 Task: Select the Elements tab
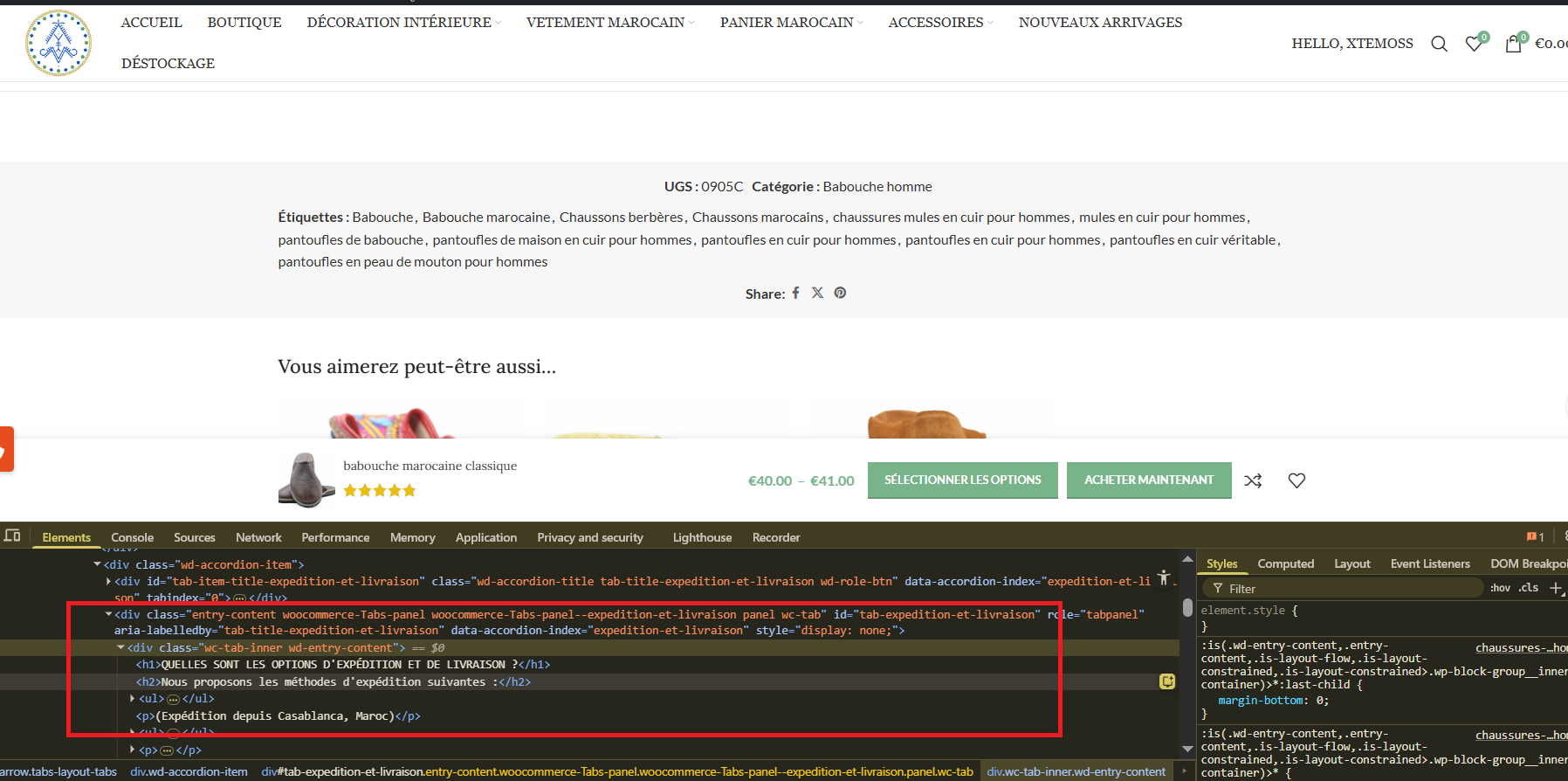point(66,537)
